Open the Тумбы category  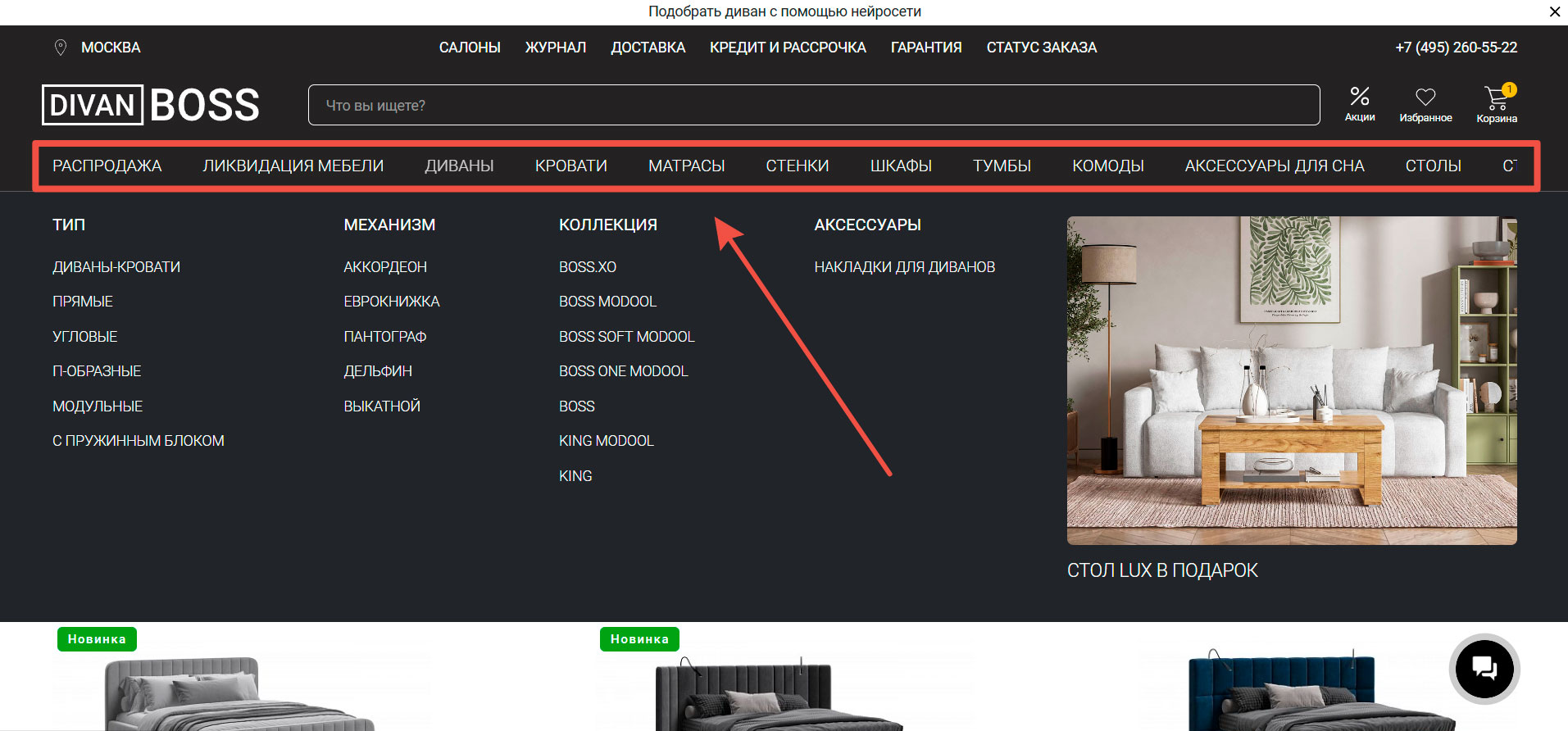click(1002, 166)
